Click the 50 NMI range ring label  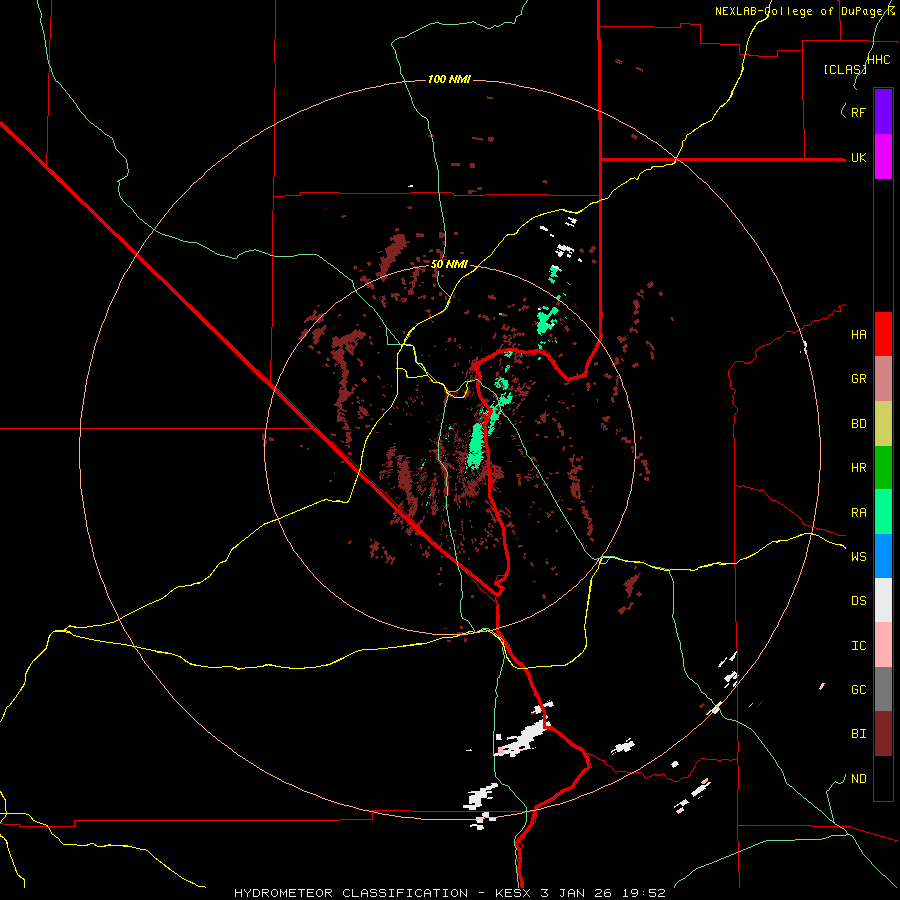tap(449, 264)
